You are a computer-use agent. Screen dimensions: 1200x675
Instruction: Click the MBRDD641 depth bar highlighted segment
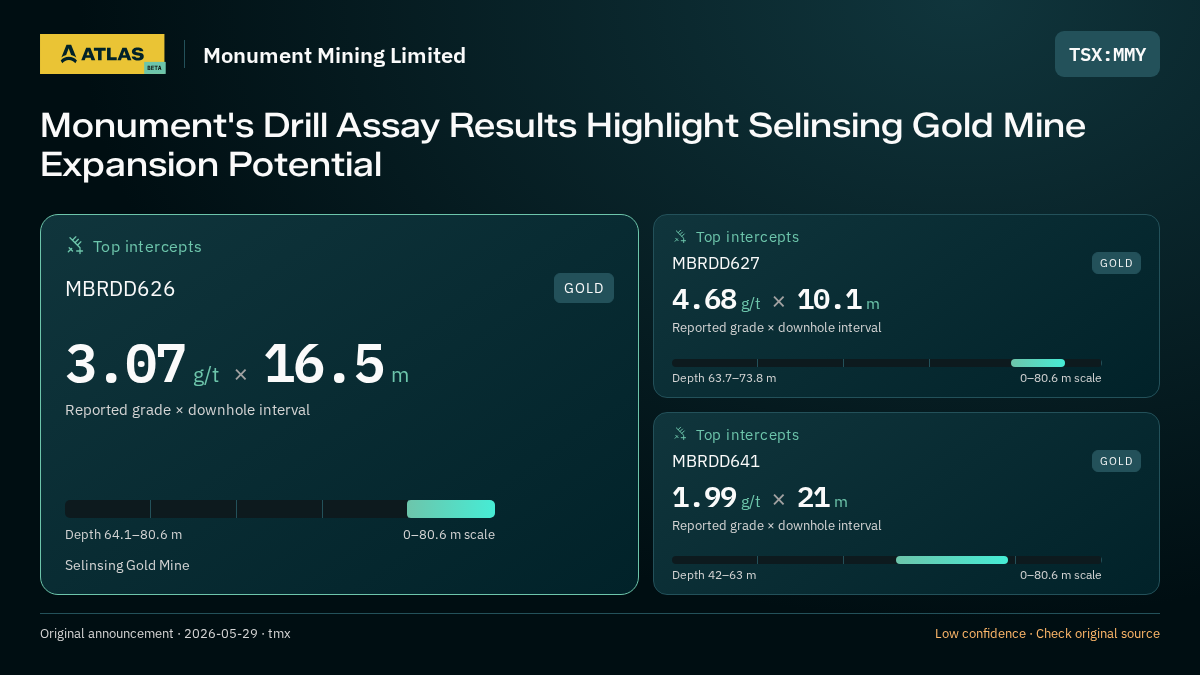click(x=952, y=560)
